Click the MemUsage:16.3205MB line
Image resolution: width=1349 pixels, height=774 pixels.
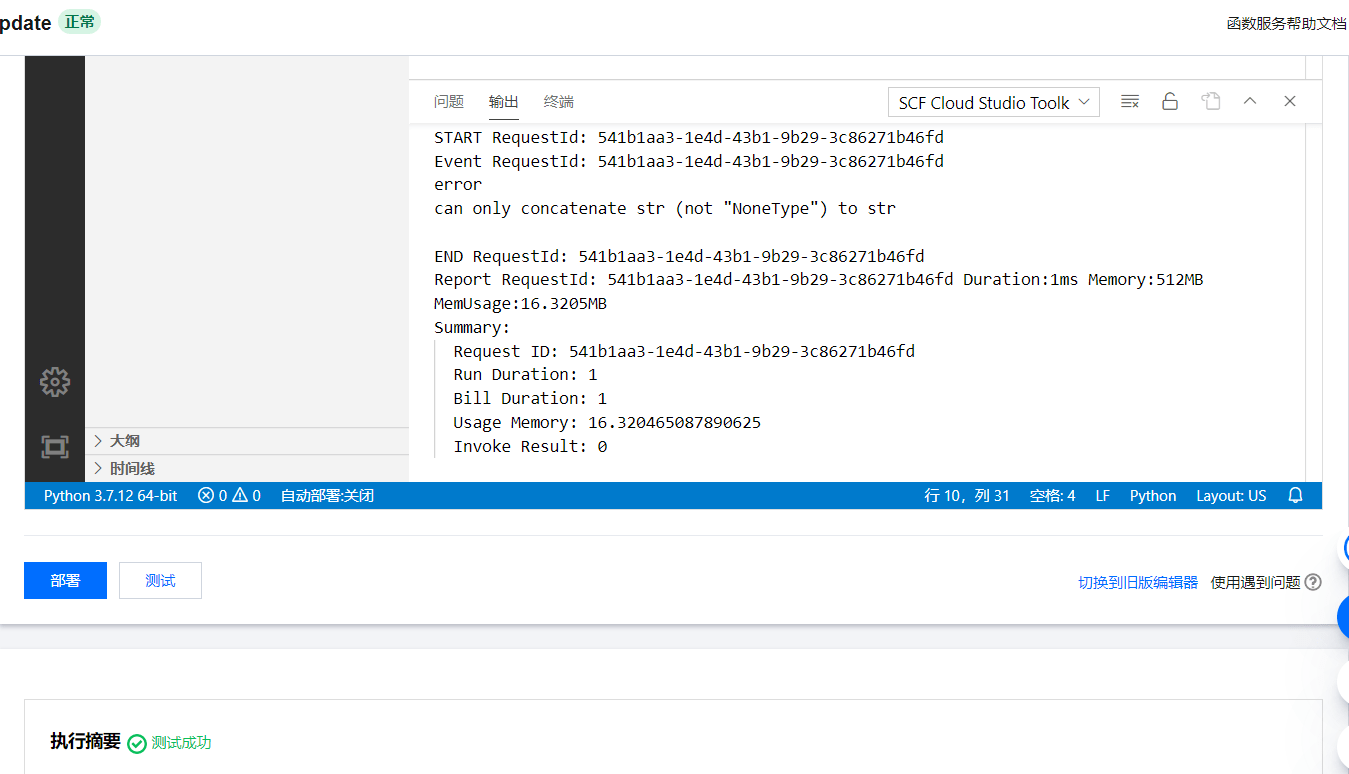click(x=520, y=303)
